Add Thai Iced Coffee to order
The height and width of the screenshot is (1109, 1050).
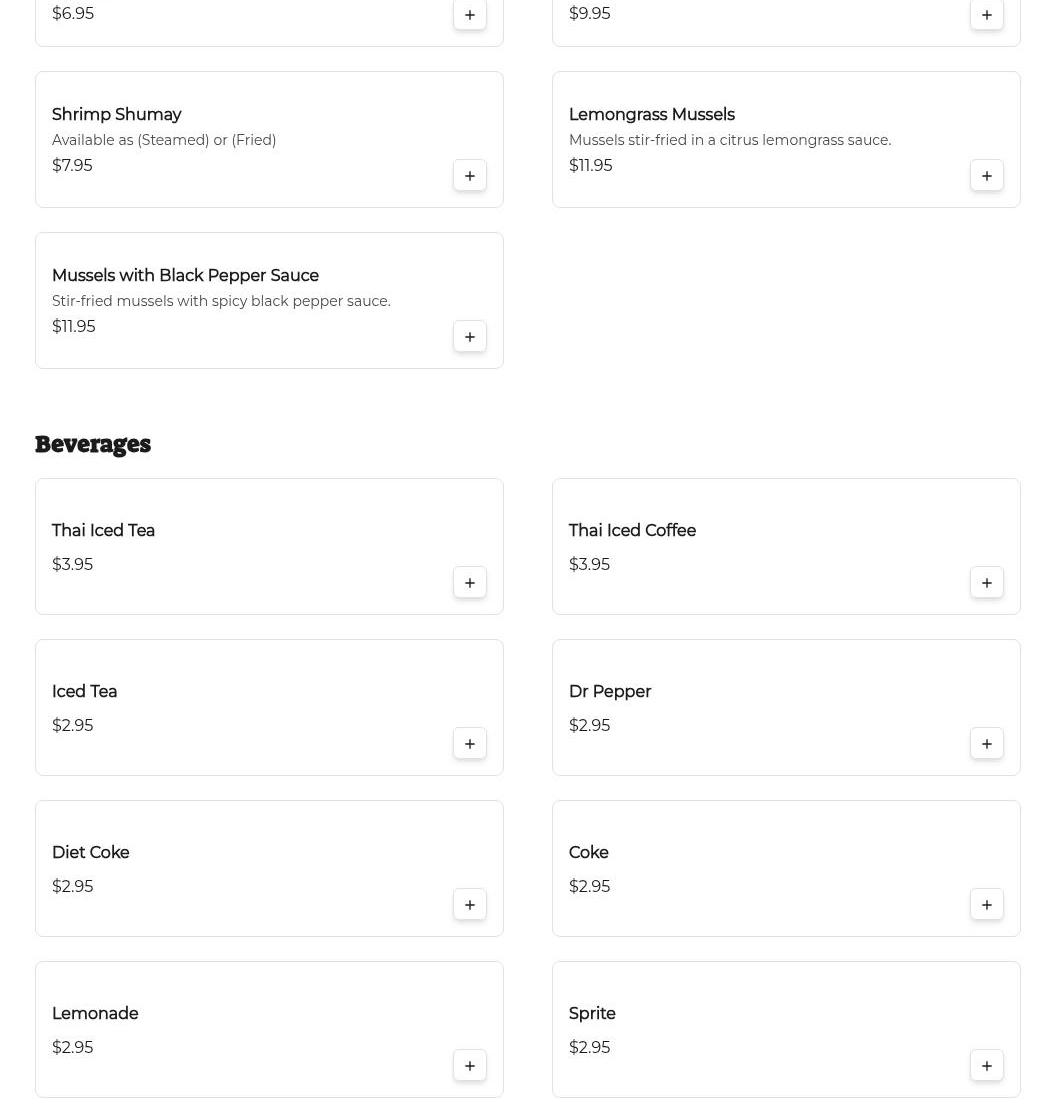986,583
